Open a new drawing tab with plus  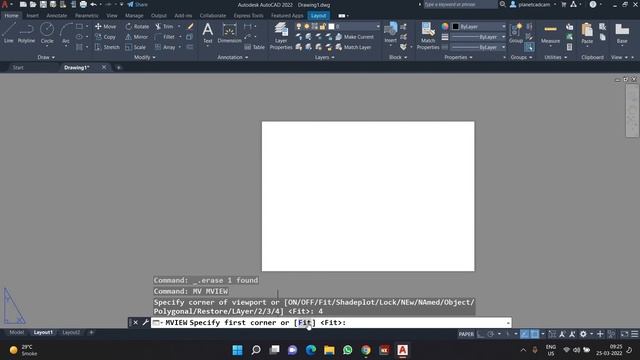119,68
